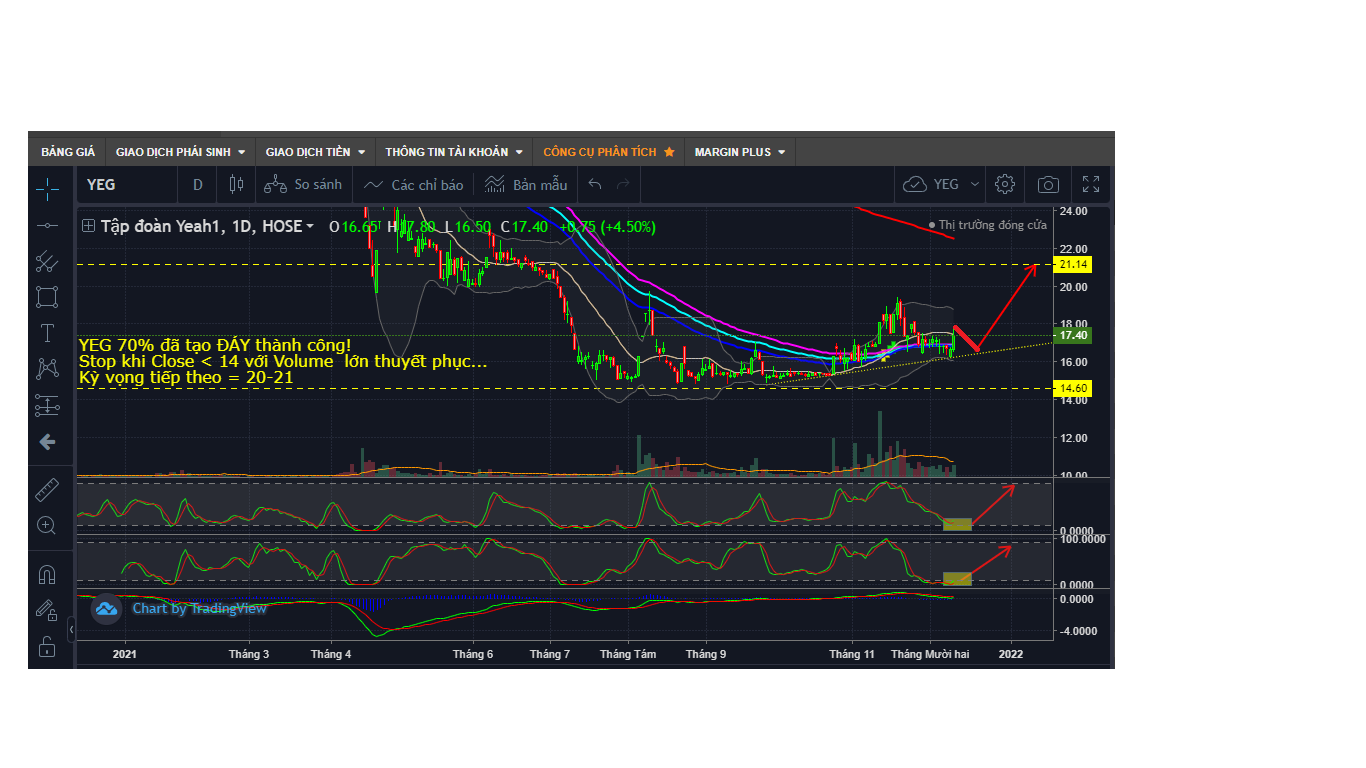The image size is (1366, 768).
Task: Undo the last chart action
Action: [595, 184]
